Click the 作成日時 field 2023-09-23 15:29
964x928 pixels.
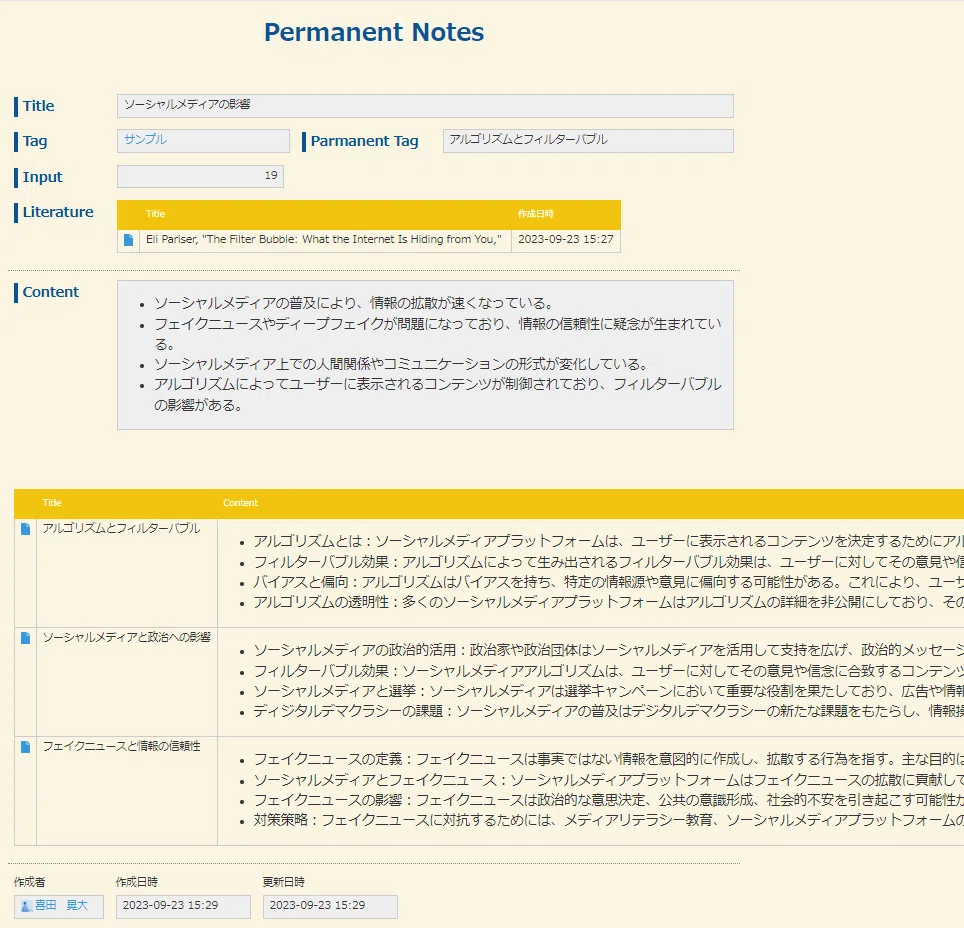tap(183, 906)
